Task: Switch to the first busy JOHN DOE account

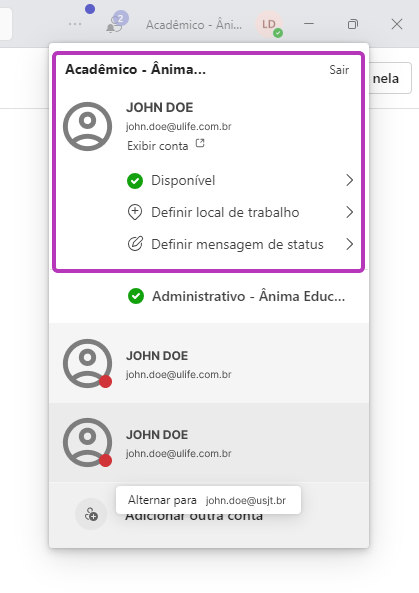Action: pos(209,363)
